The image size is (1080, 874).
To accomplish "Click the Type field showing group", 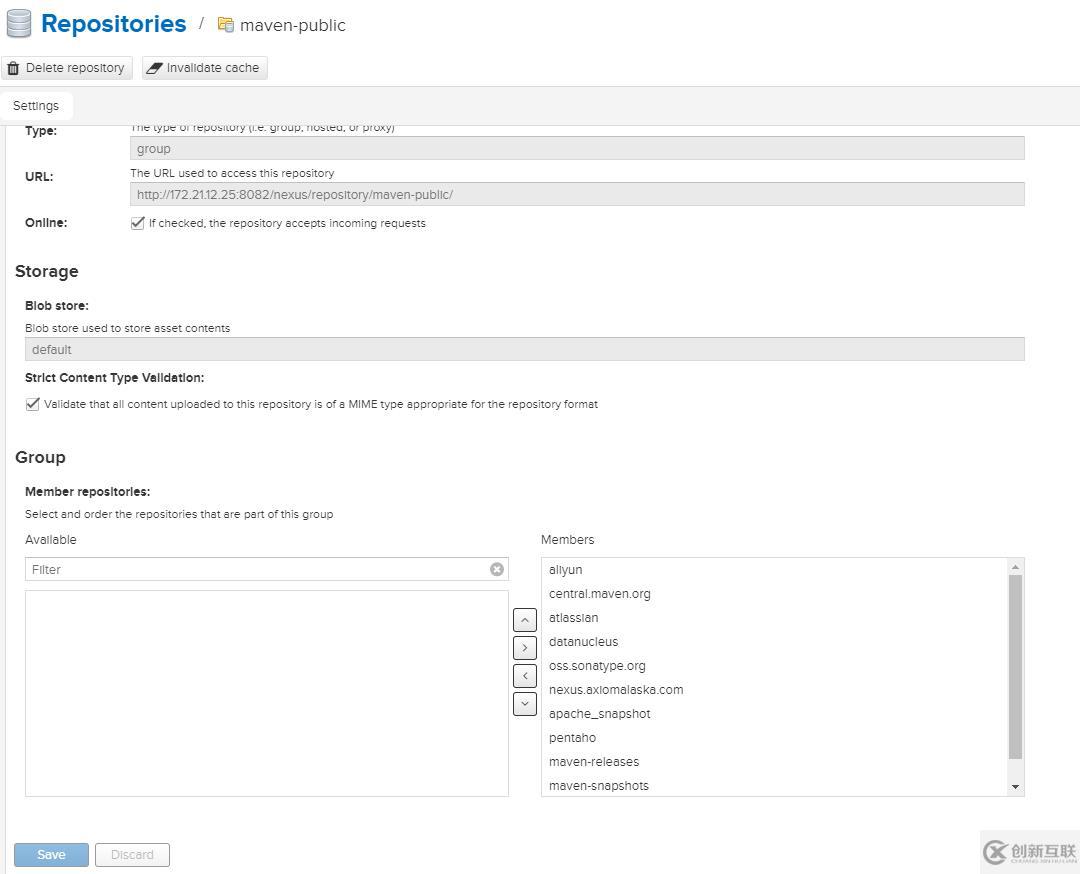I will pyautogui.click(x=577, y=148).
